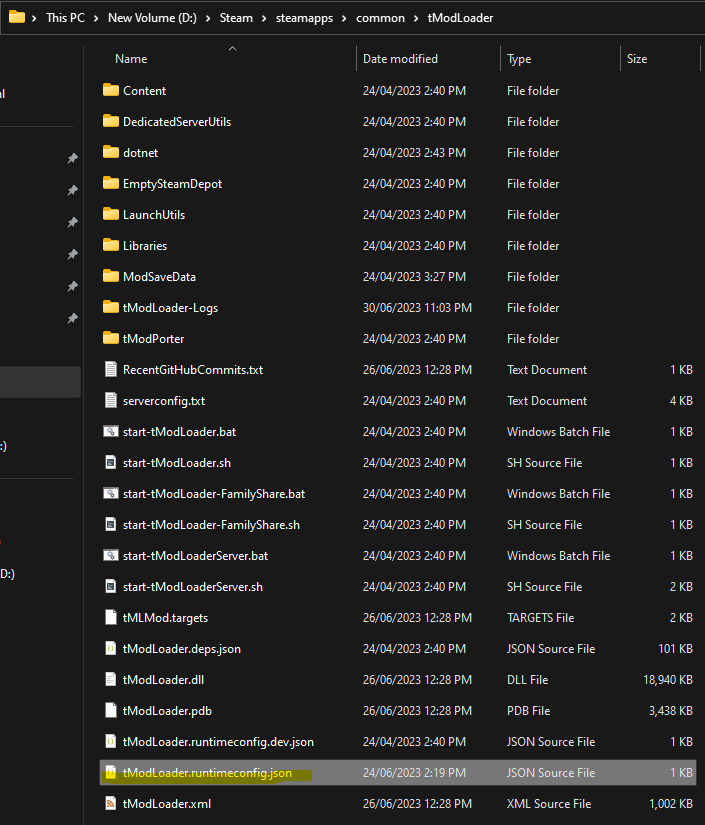
Task: Click the PDB File type cell
Action: pyautogui.click(x=528, y=710)
